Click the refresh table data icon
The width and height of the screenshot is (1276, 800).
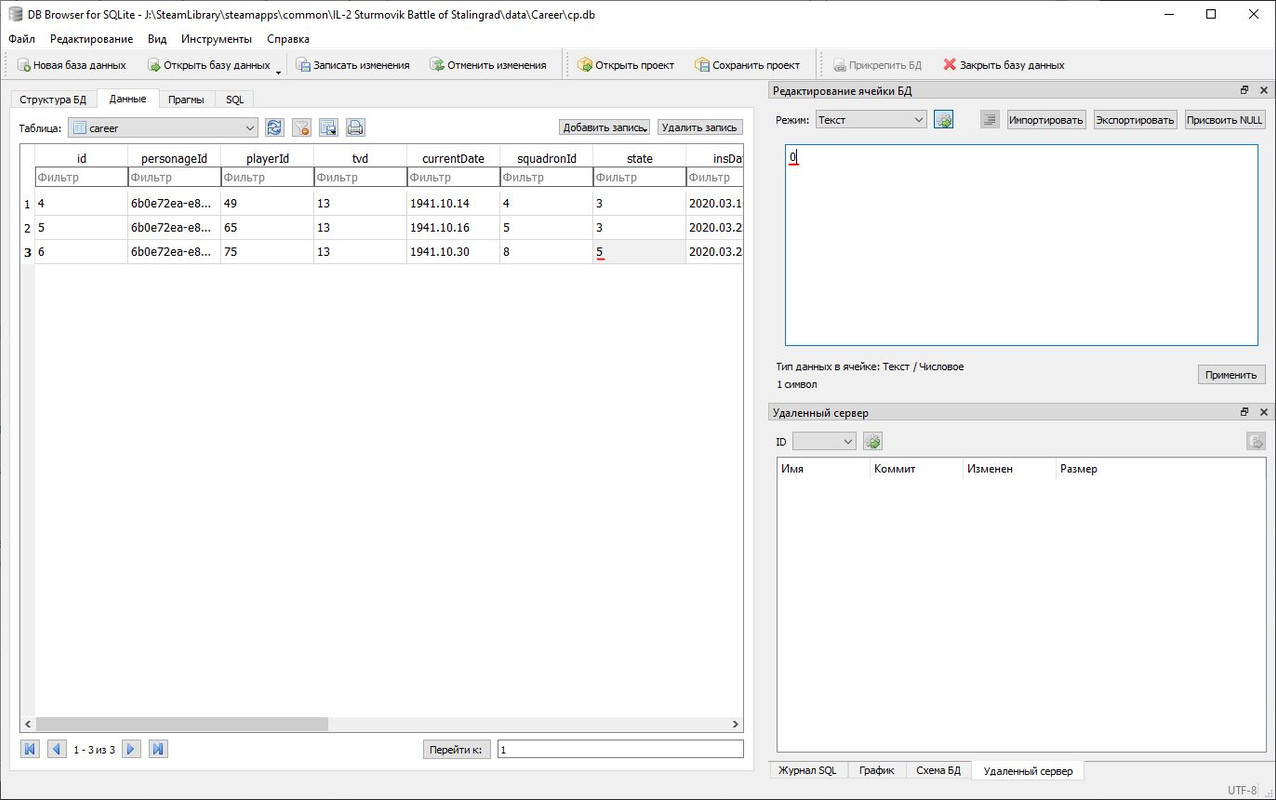pyautogui.click(x=274, y=128)
